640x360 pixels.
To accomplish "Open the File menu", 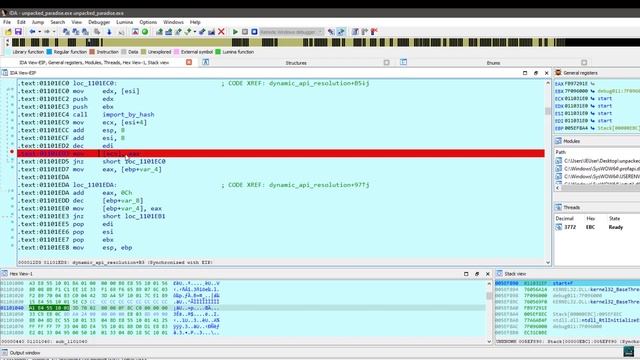I will click(x=7, y=22).
